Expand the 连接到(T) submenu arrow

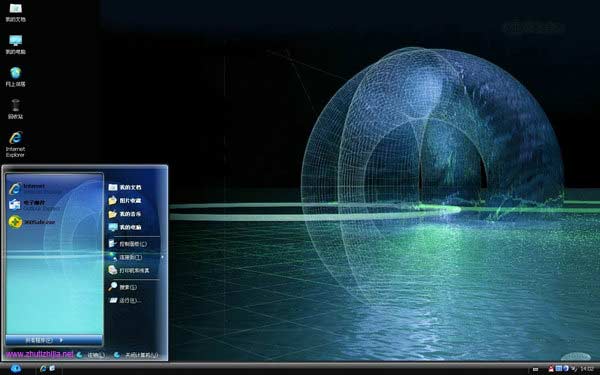(x=162, y=257)
